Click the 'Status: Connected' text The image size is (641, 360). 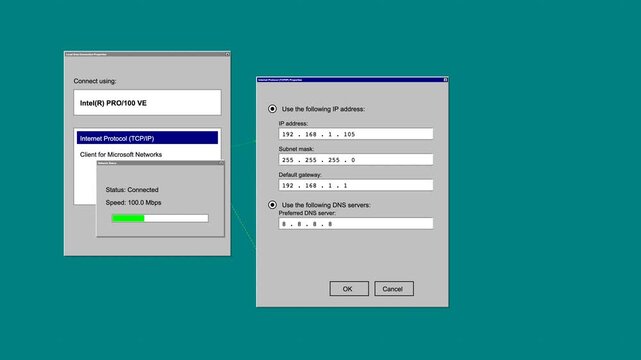point(132,190)
